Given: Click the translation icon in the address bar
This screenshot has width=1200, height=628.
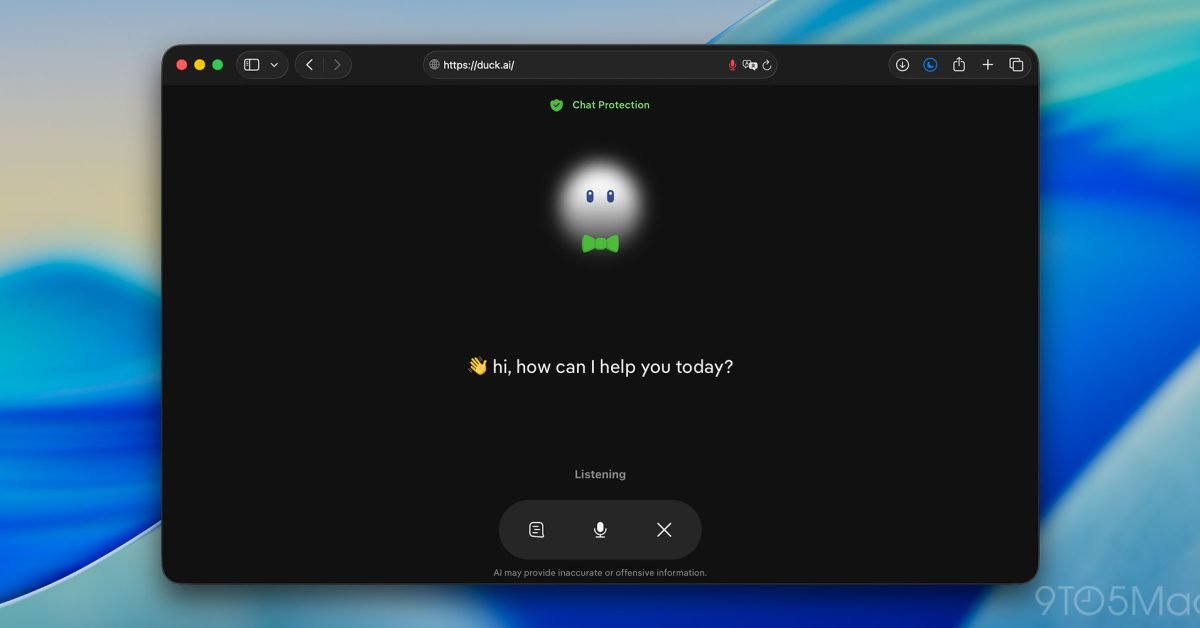Looking at the screenshot, I should point(750,64).
